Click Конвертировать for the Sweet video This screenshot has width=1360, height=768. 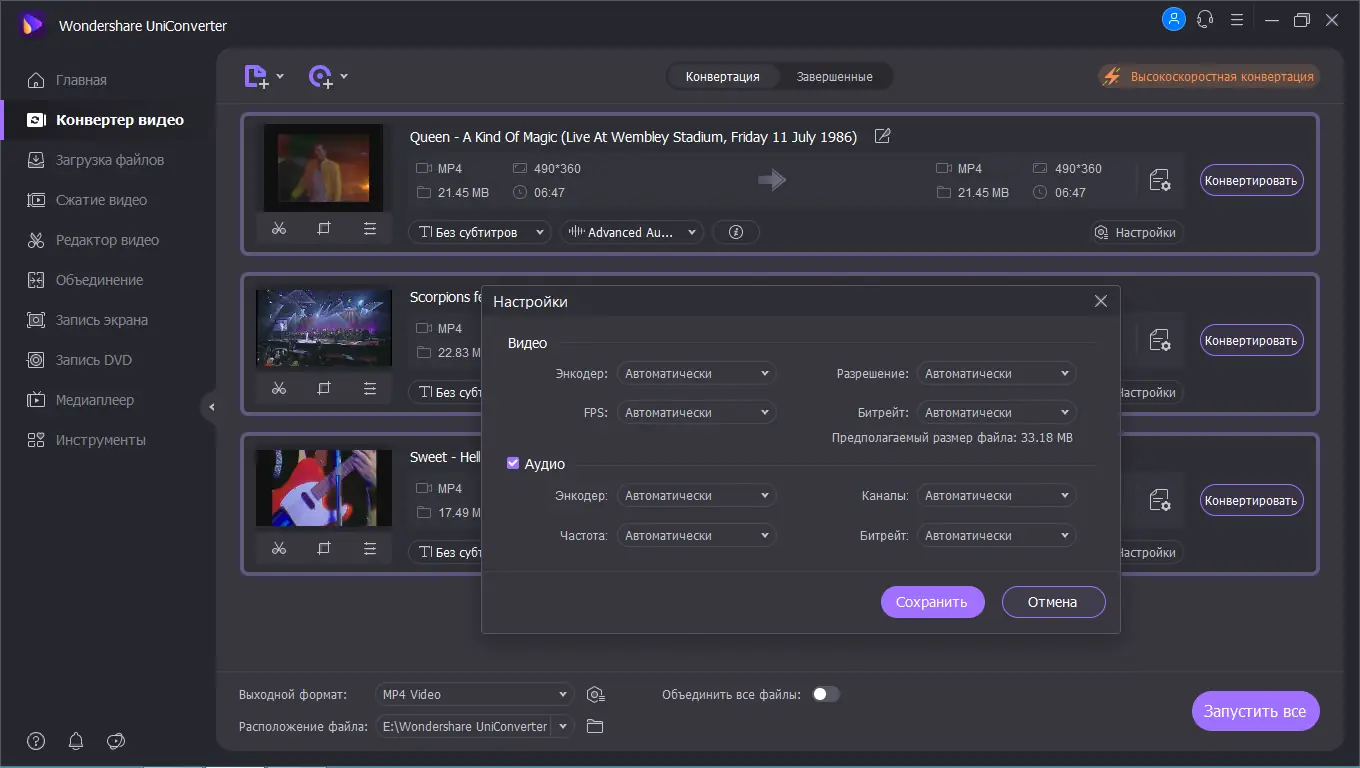pos(1251,500)
